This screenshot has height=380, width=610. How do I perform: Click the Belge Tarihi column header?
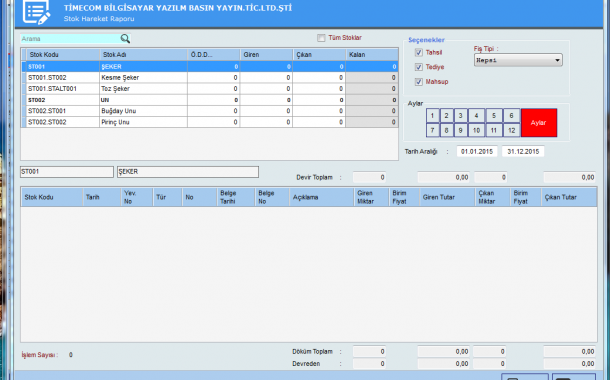[x=236, y=197]
